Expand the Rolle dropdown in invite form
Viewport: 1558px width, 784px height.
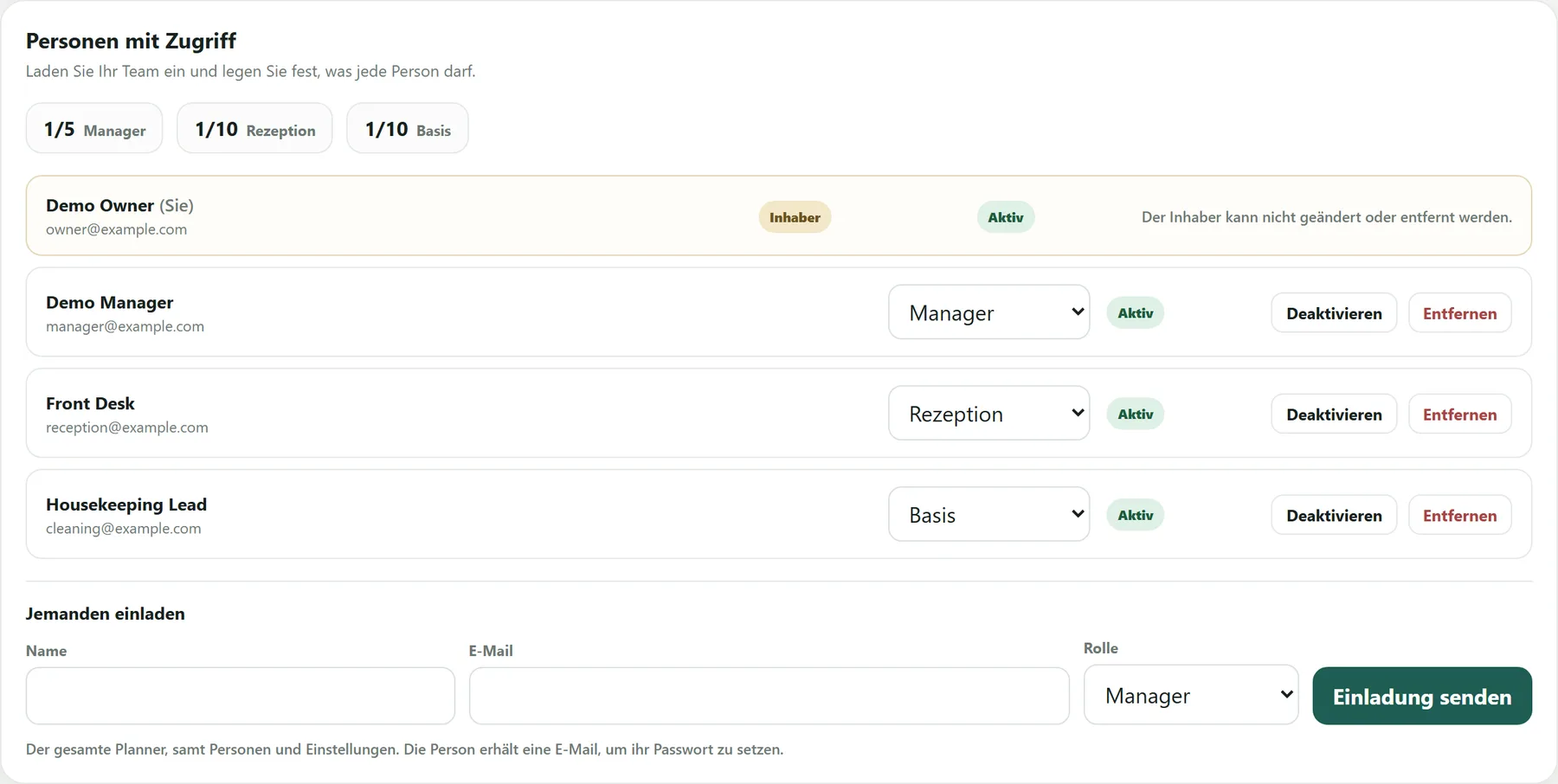coord(1191,695)
